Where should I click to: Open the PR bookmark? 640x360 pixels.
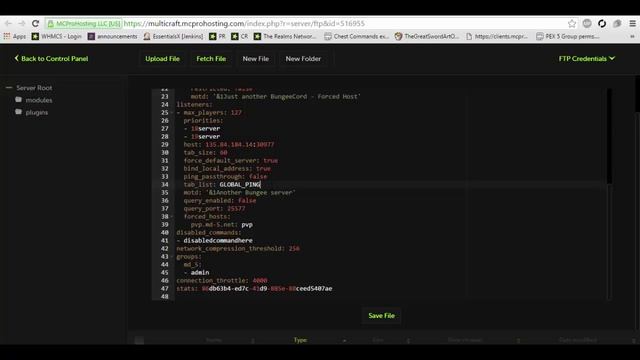pyautogui.click(x=217, y=36)
